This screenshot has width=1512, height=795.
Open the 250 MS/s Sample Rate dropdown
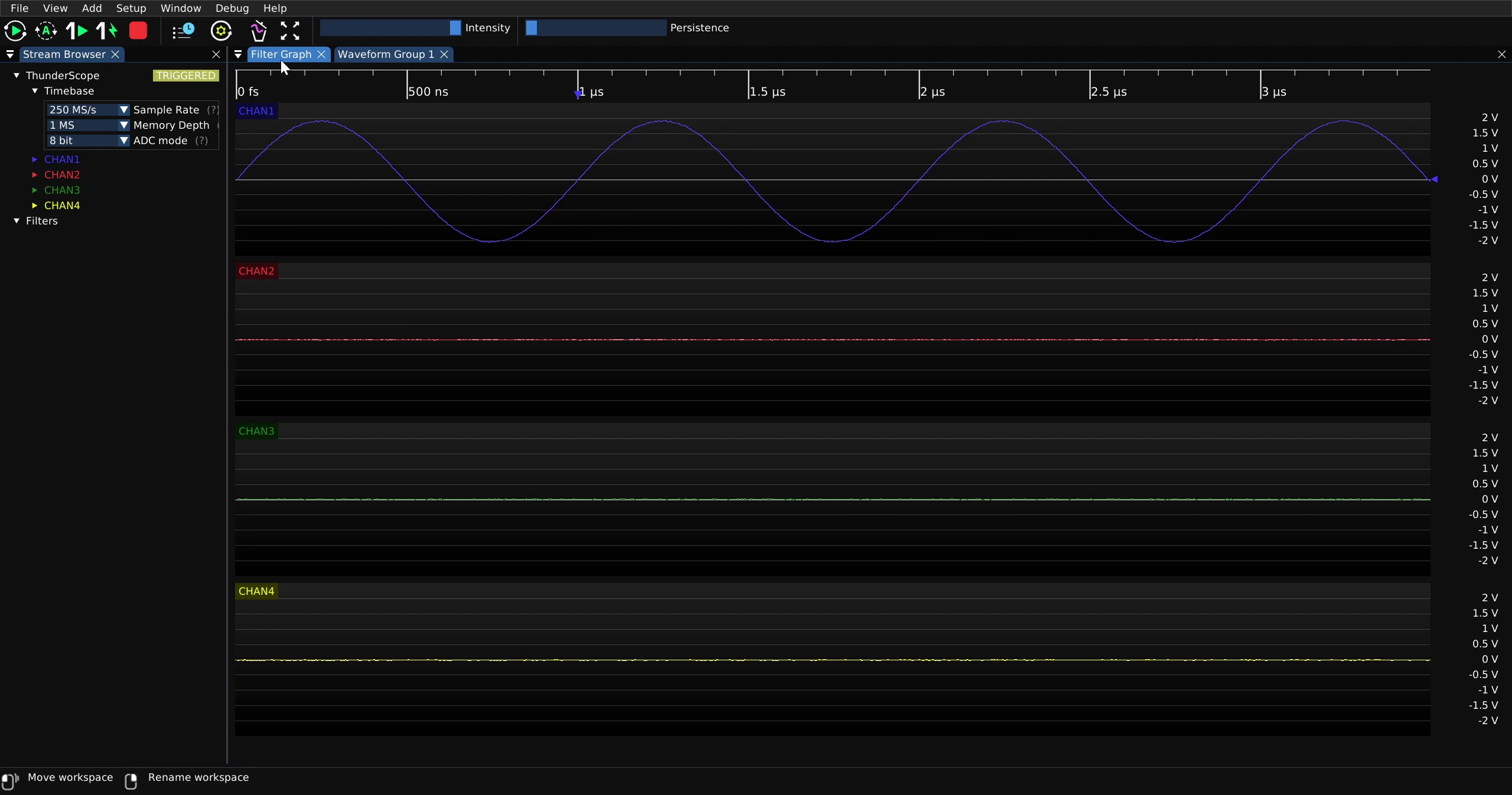tap(88, 110)
